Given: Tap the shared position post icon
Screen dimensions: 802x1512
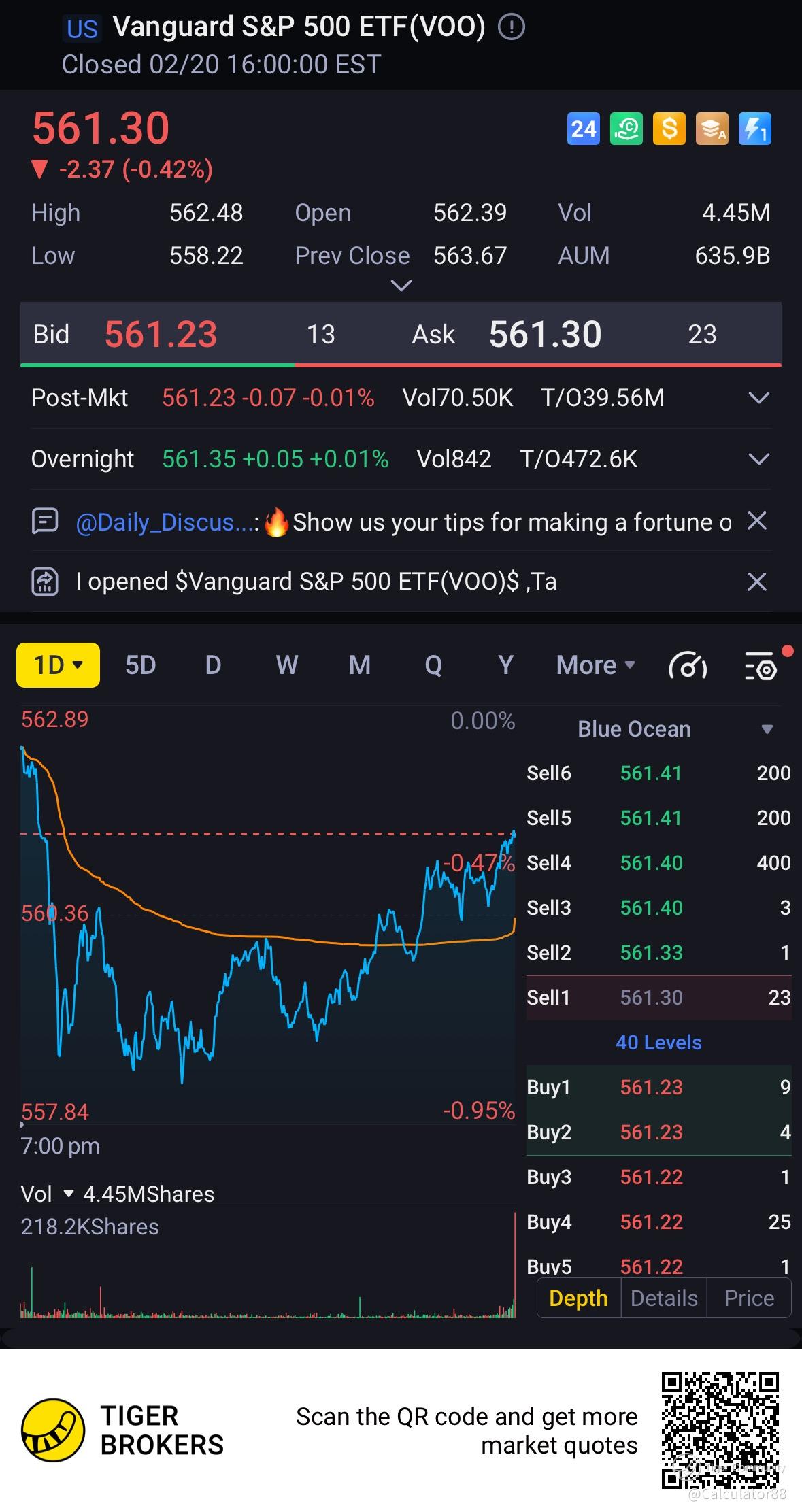Looking at the screenshot, I should click(x=45, y=582).
